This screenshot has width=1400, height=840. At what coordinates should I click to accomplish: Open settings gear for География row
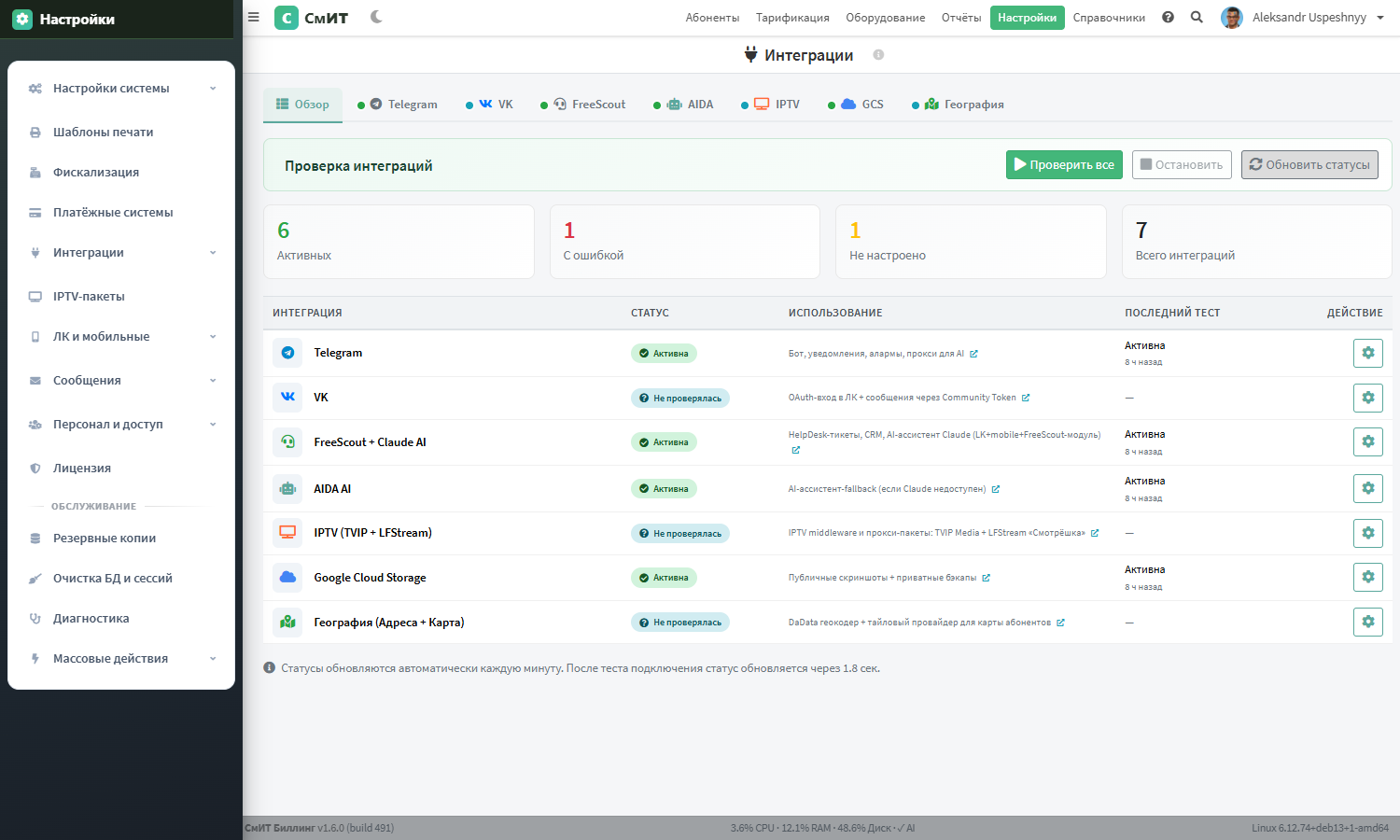(1368, 622)
